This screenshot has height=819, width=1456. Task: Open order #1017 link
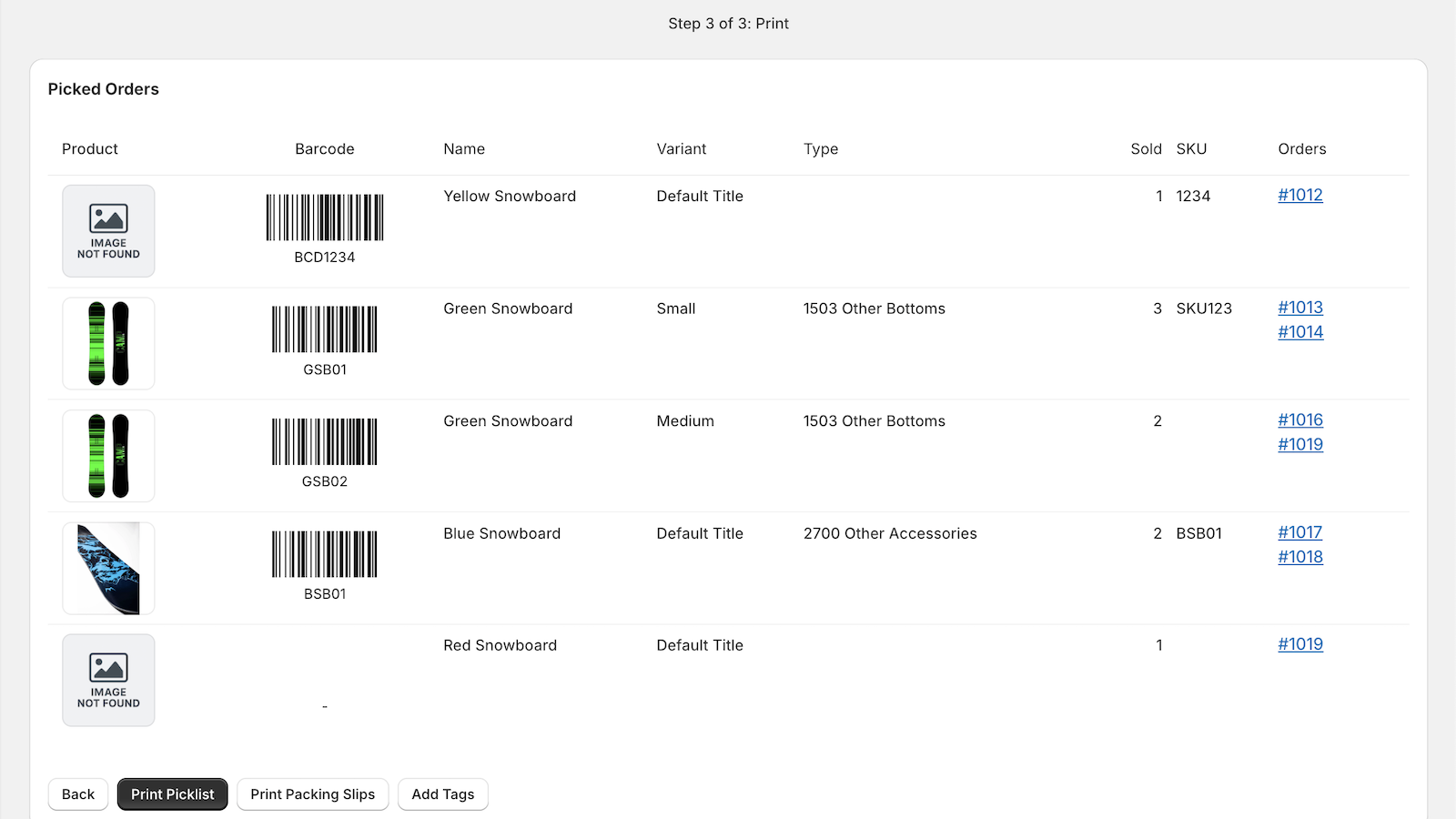pyautogui.click(x=1299, y=532)
